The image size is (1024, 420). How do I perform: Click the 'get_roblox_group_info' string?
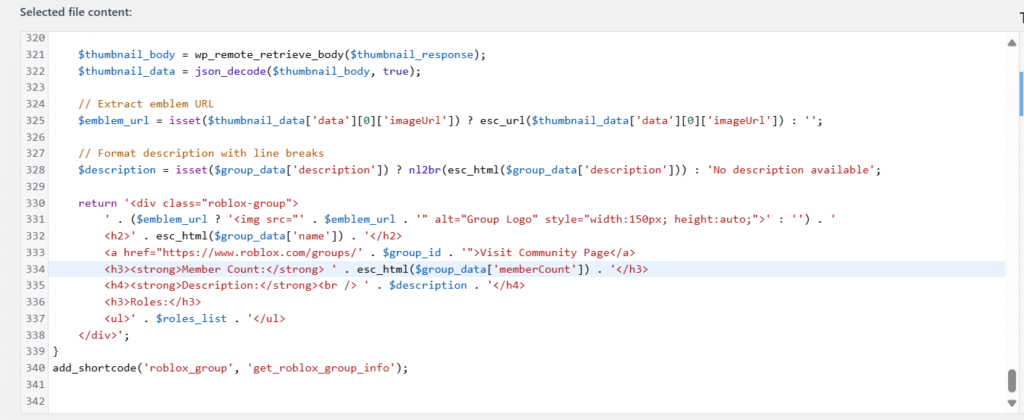[321, 368]
